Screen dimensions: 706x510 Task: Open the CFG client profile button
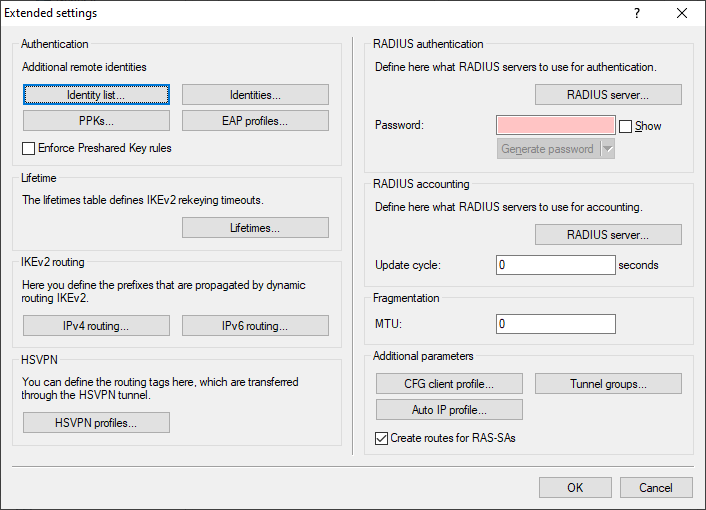[x=449, y=384]
